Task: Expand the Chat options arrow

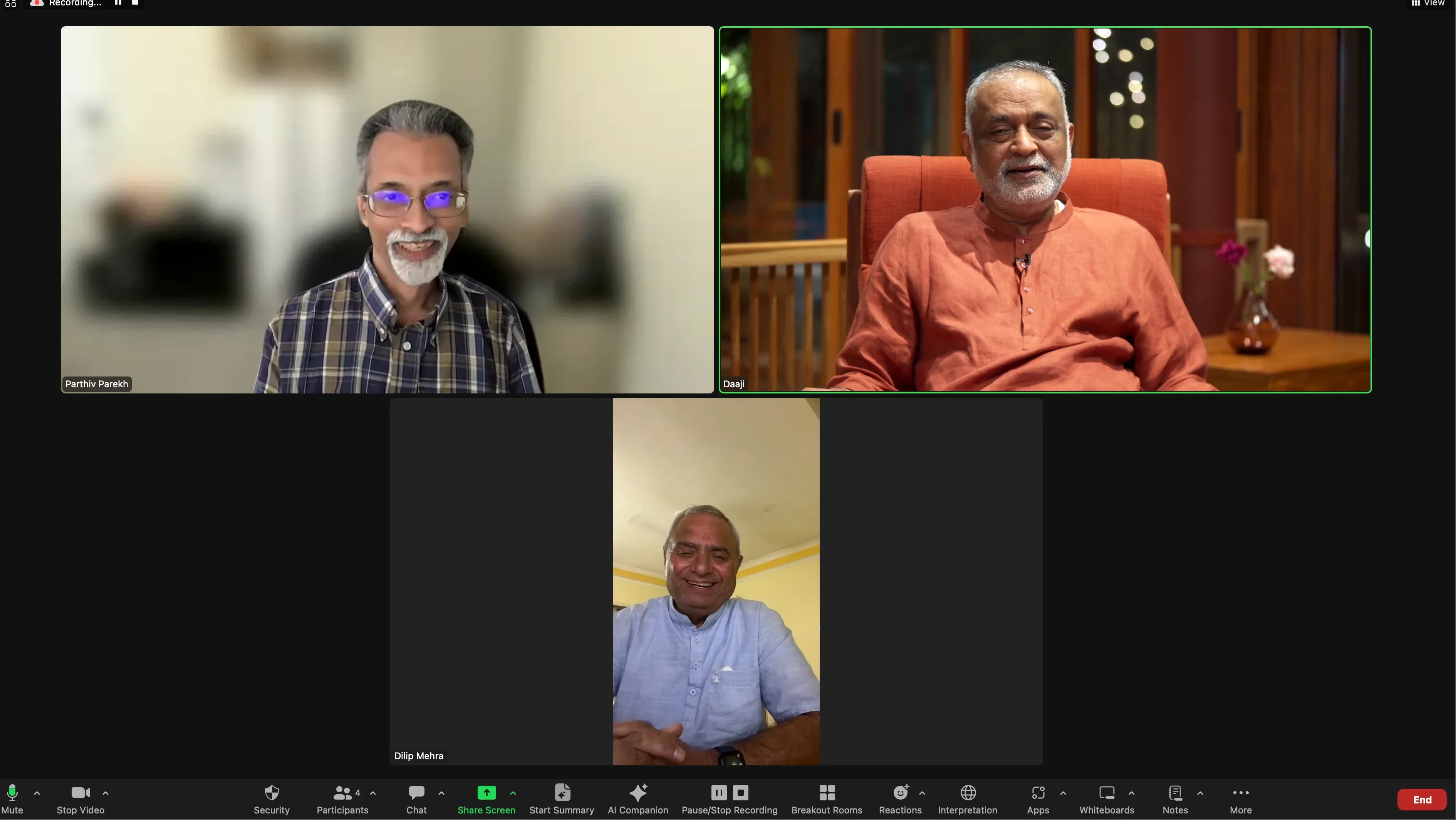Action: point(441,793)
